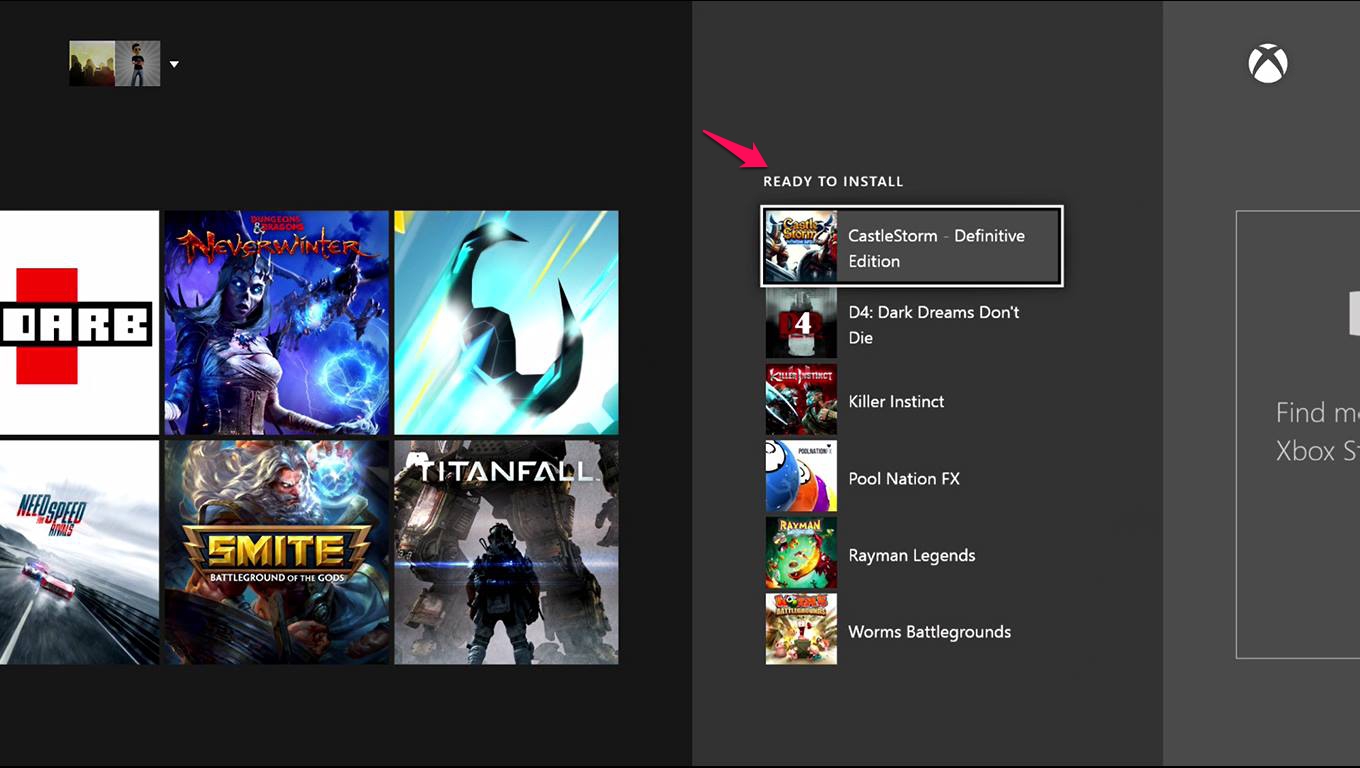Click the Killer Instinct cover icon
The image size is (1360, 768).
point(801,400)
